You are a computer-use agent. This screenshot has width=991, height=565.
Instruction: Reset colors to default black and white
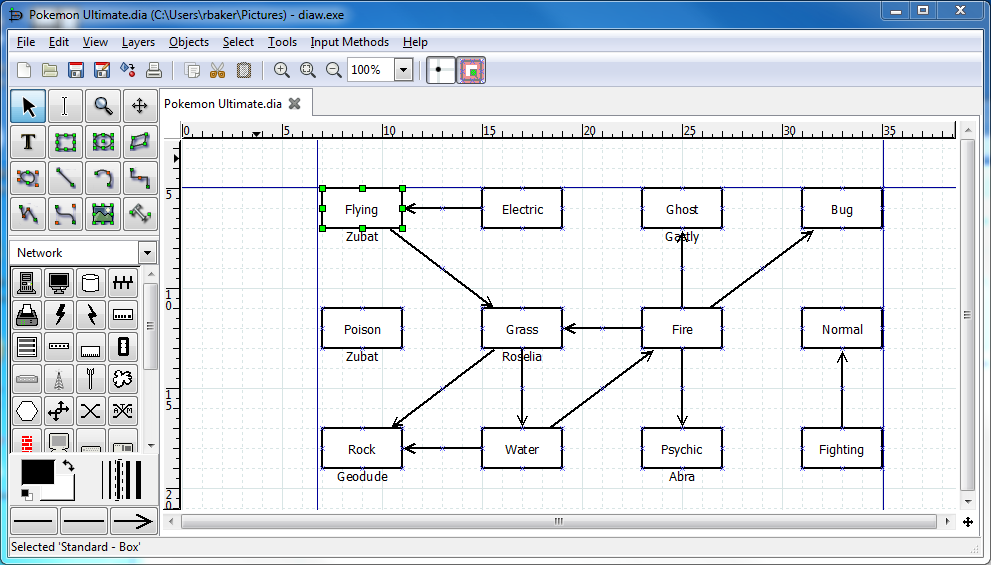click(x=26, y=495)
